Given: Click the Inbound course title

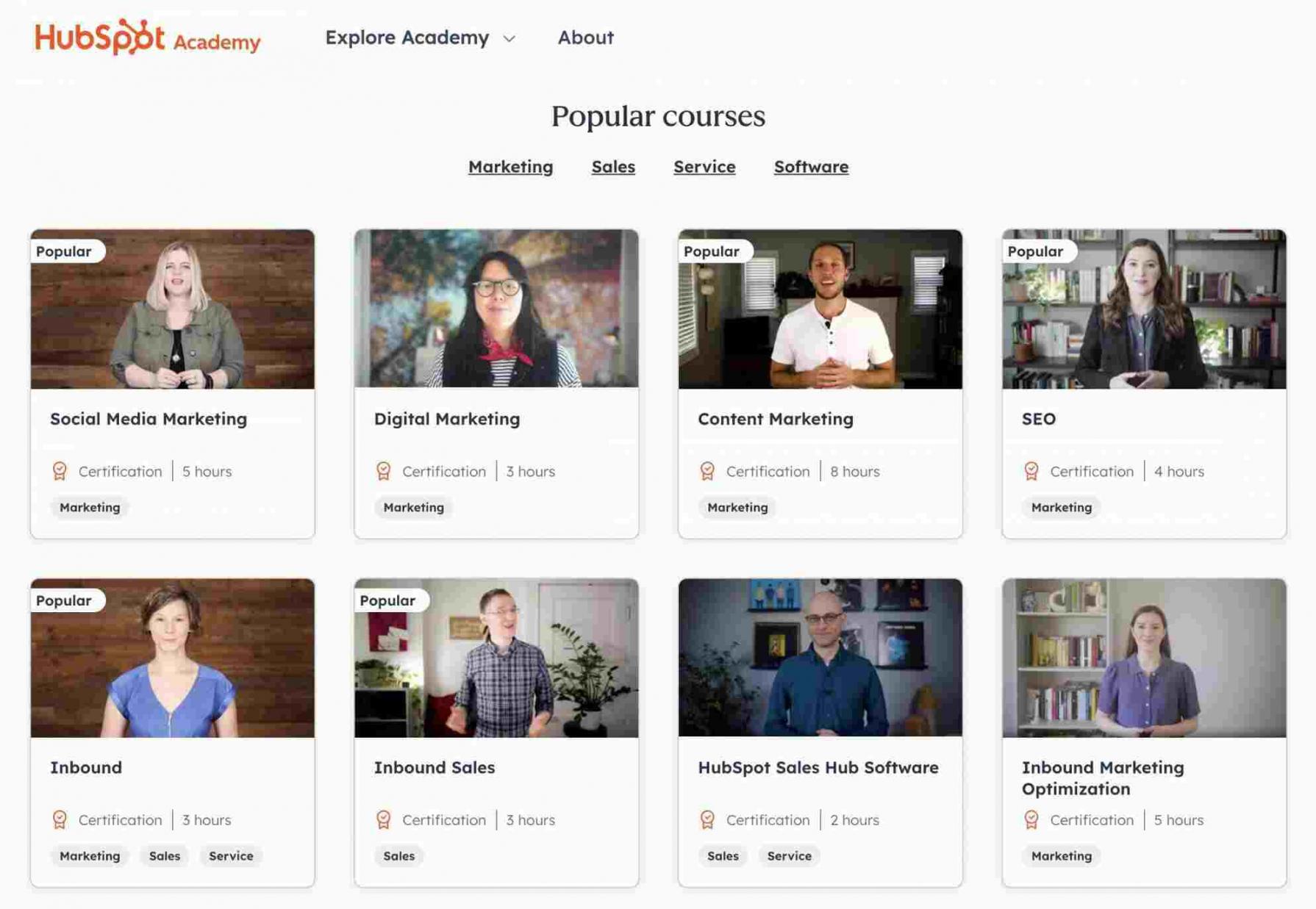Looking at the screenshot, I should pyautogui.click(x=86, y=767).
